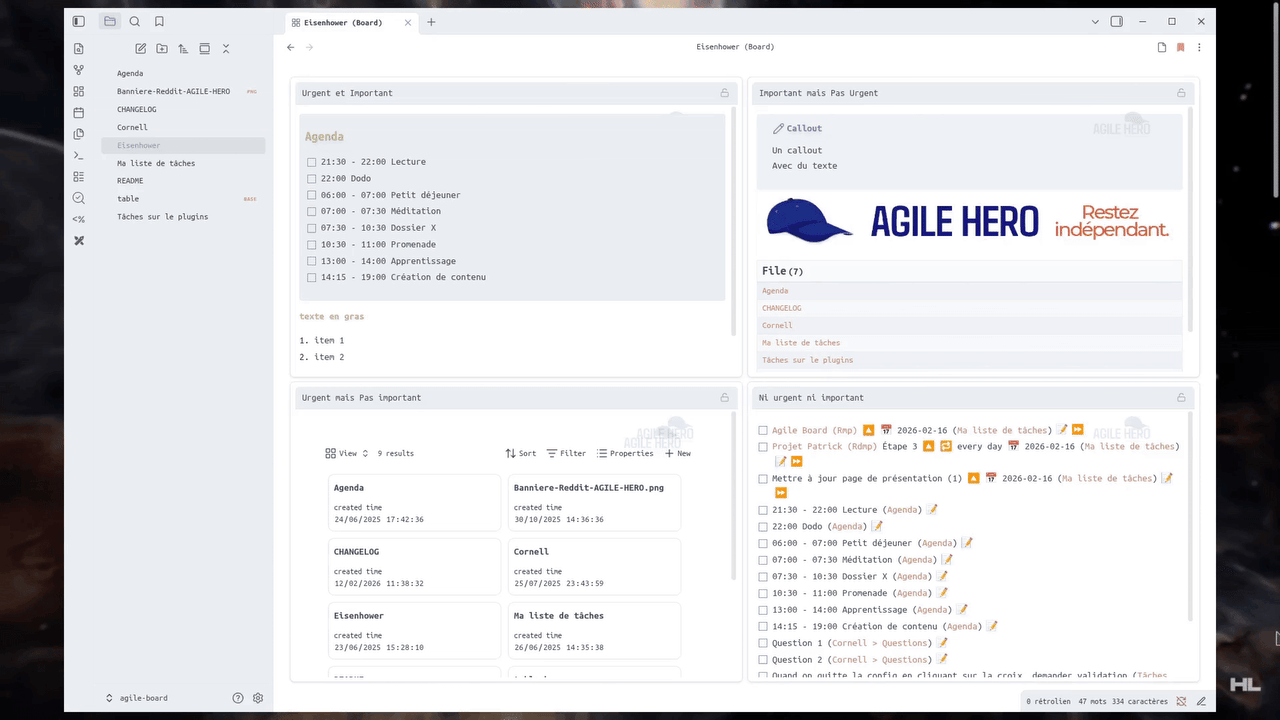Open 'Cornell' link in File list

tap(777, 325)
